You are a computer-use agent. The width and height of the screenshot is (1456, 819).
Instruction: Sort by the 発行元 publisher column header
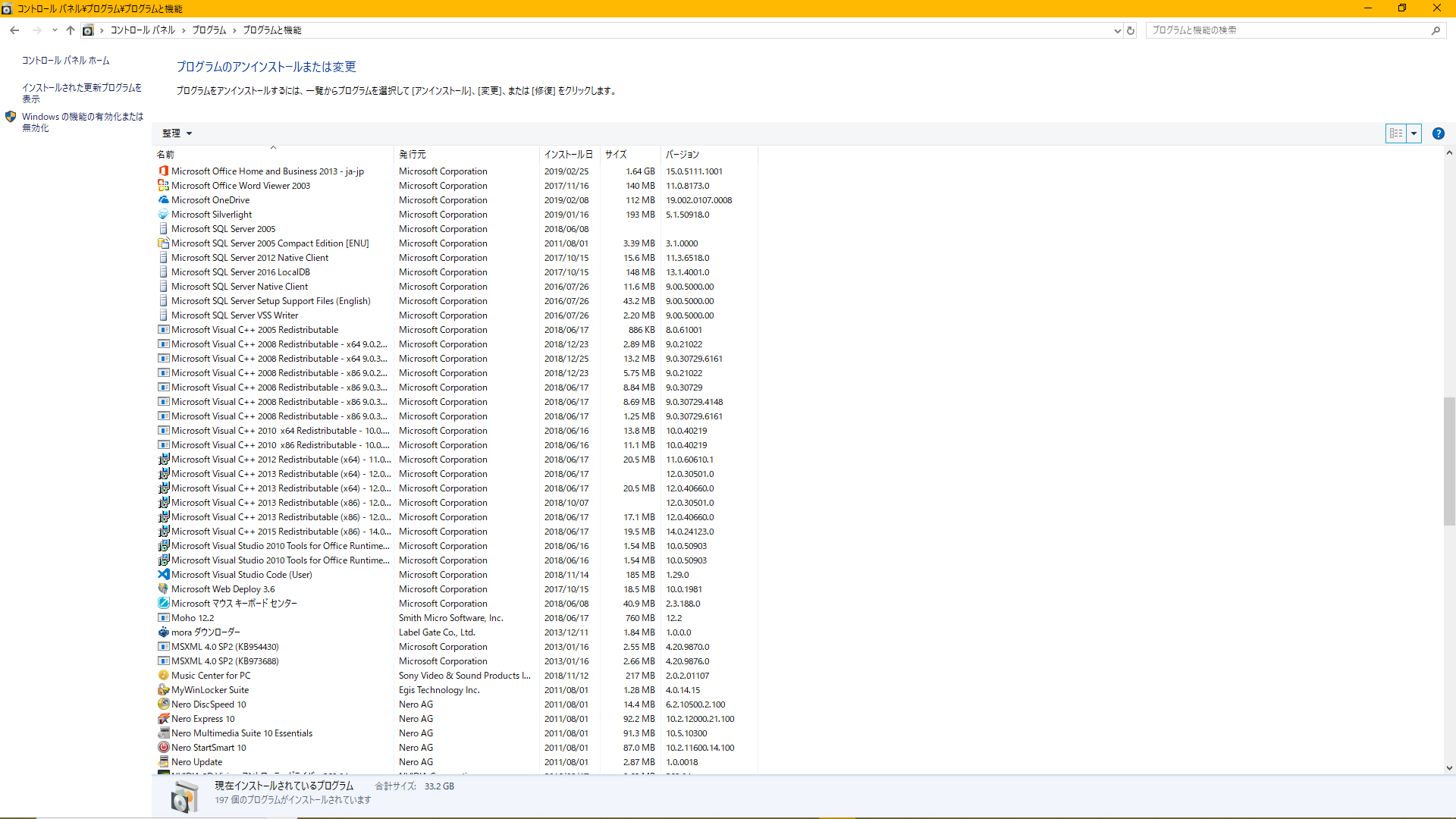click(x=413, y=154)
